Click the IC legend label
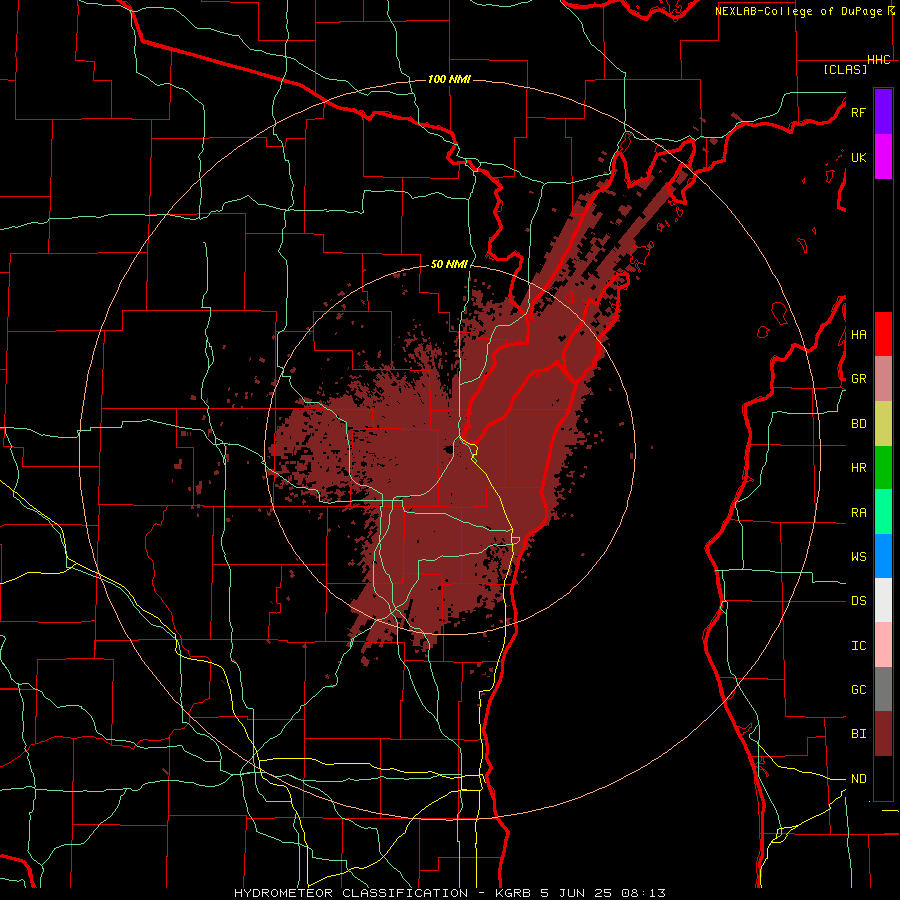Image resolution: width=900 pixels, height=900 pixels. click(x=858, y=646)
